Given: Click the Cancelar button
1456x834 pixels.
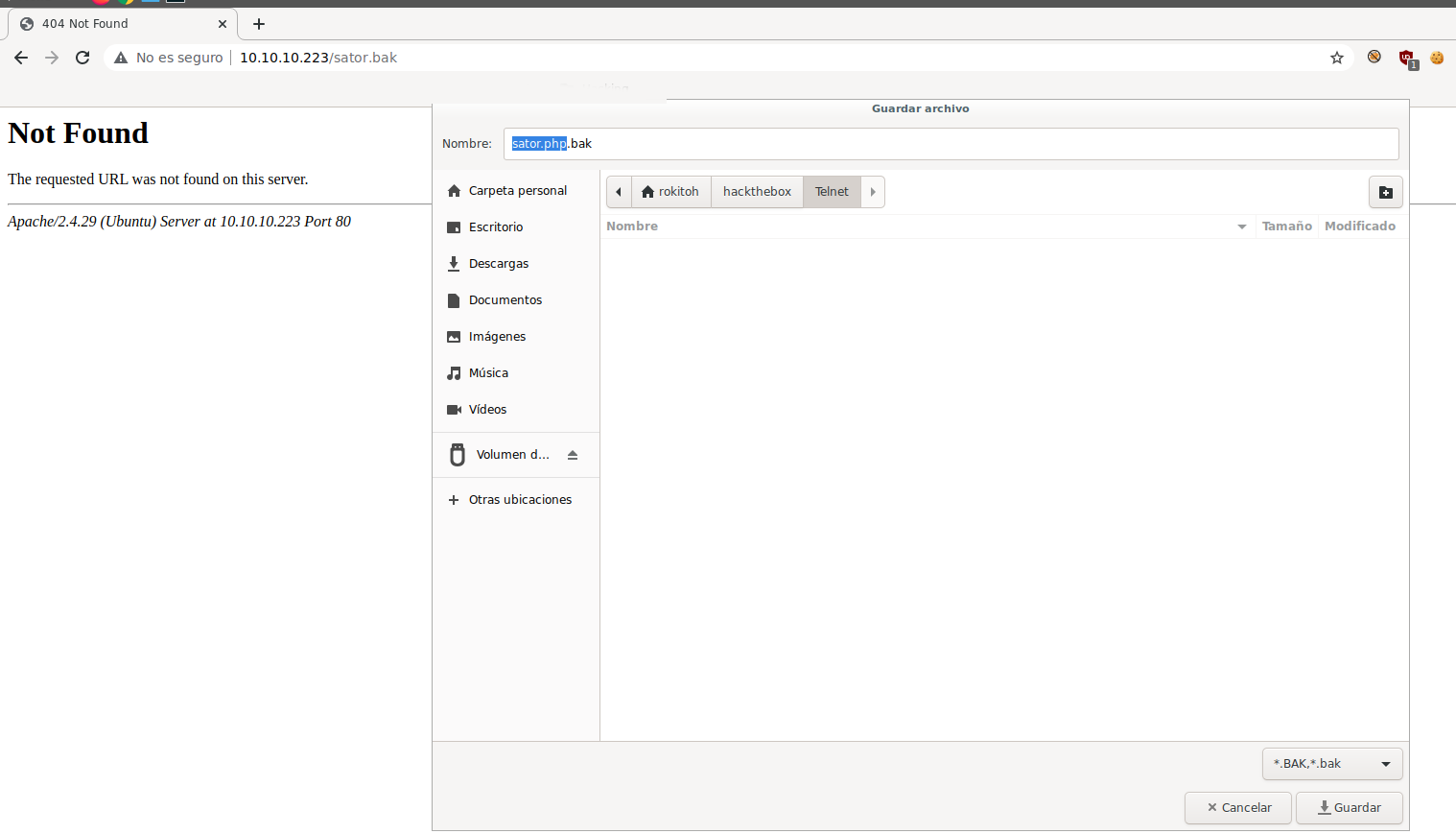Looking at the screenshot, I should [1238, 808].
